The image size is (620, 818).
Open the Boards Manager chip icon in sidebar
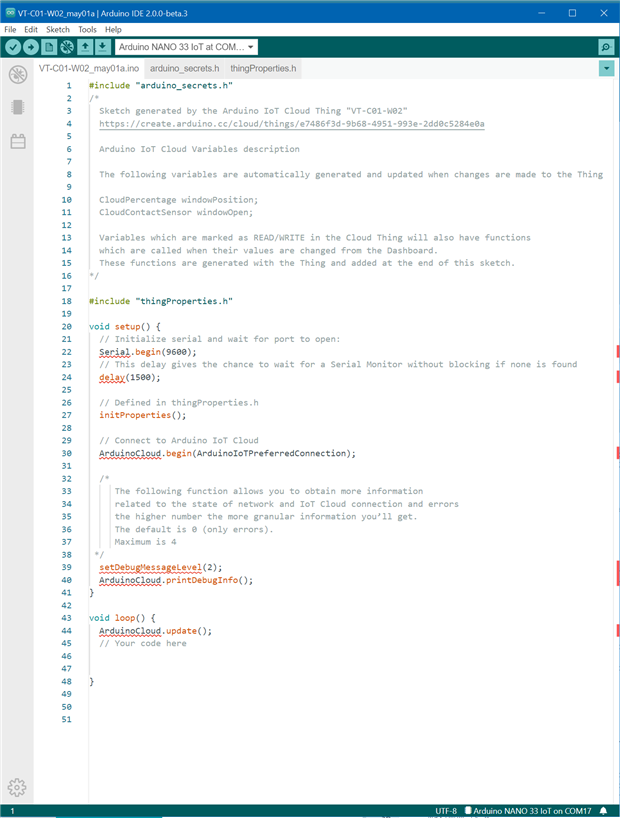tap(18, 107)
